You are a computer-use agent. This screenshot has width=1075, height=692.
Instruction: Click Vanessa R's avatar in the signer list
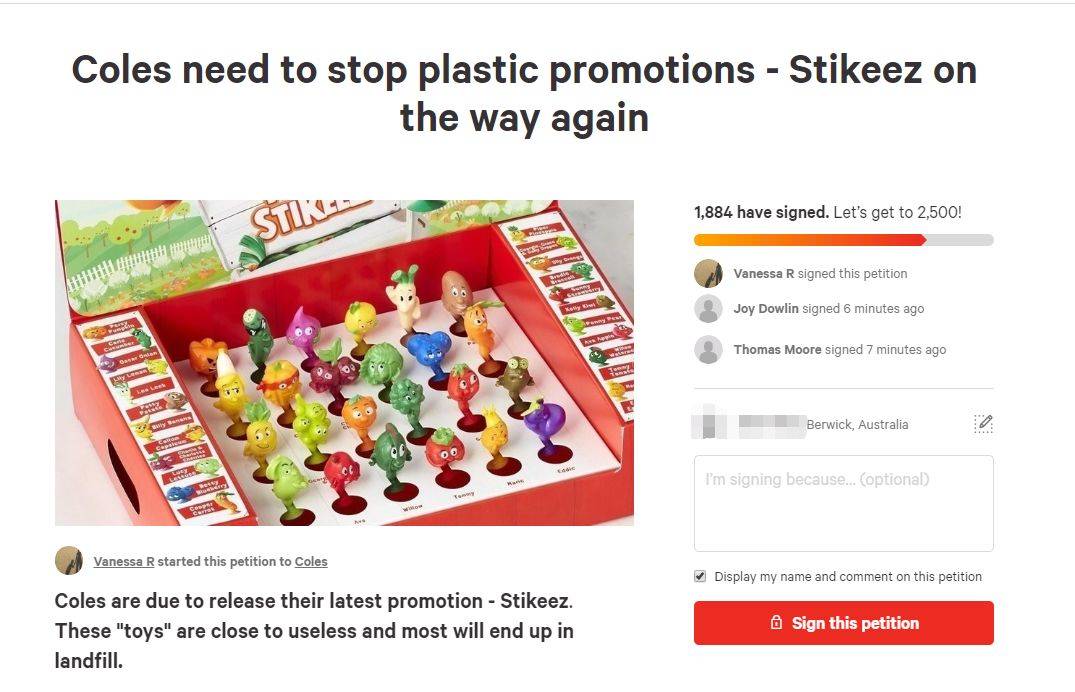point(708,274)
